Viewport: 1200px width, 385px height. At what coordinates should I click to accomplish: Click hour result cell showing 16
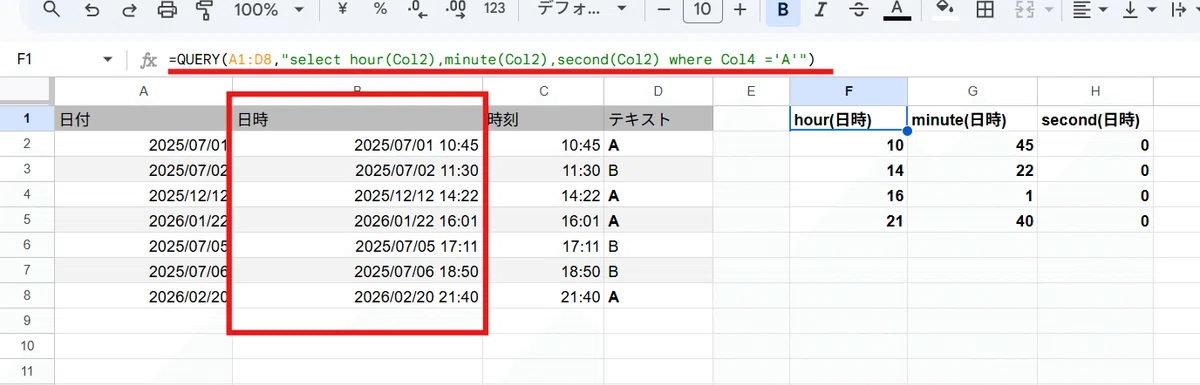848,195
